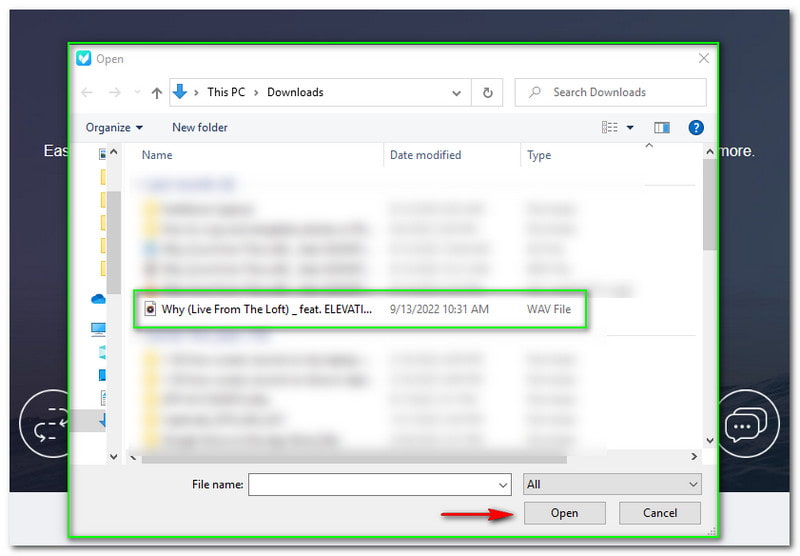This screenshot has height=556, width=800.
Task: Click OneDrive cloud icon in navigation pane
Action: point(98,299)
